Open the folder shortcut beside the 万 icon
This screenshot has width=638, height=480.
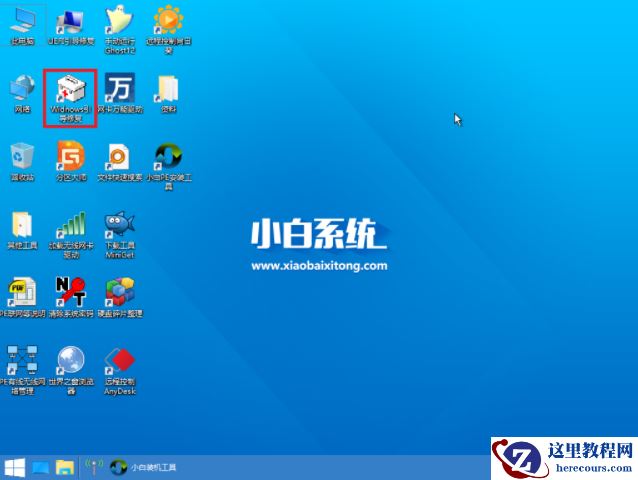[x=168, y=94]
